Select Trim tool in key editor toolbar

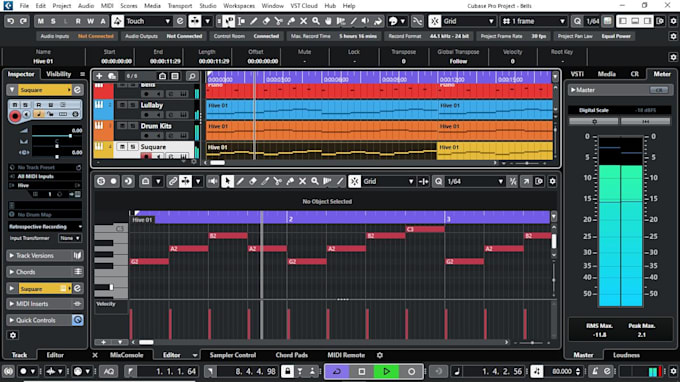click(x=265, y=181)
